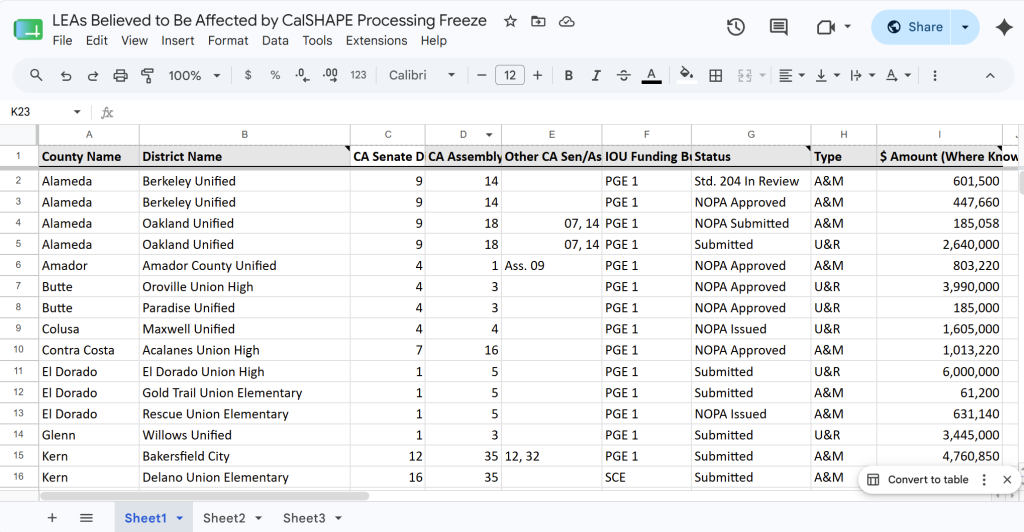
Task: Show more toolbar options
Action: (935, 76)
